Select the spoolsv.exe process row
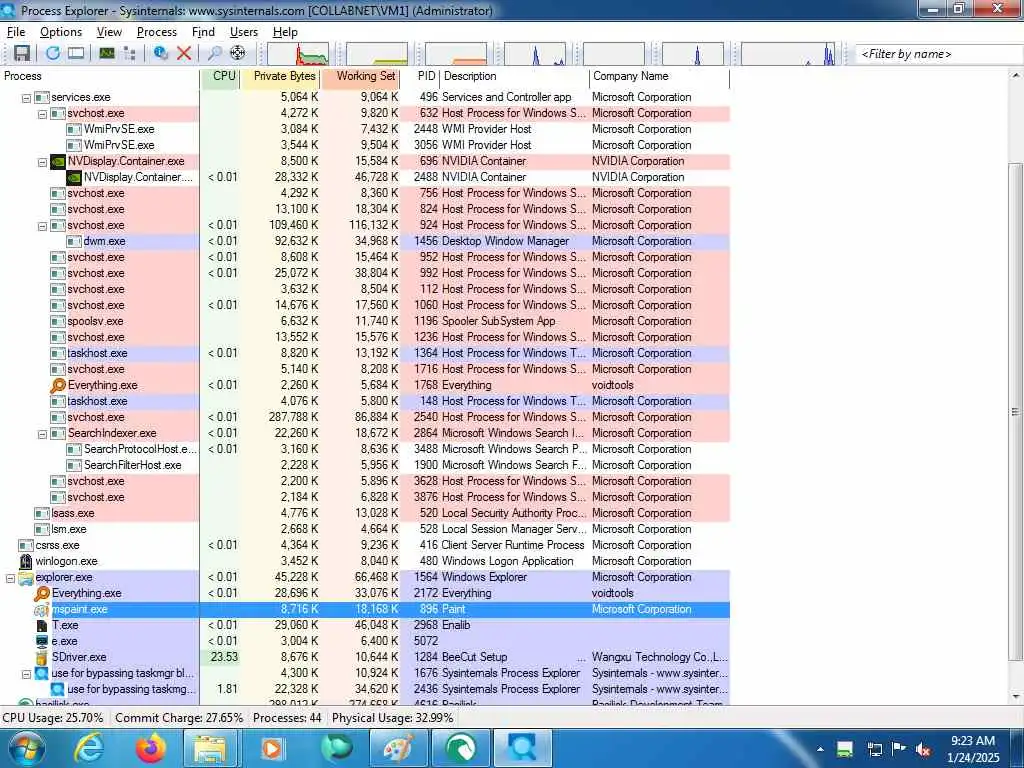This screenshot has height=768, width=1024. point(365,321)
